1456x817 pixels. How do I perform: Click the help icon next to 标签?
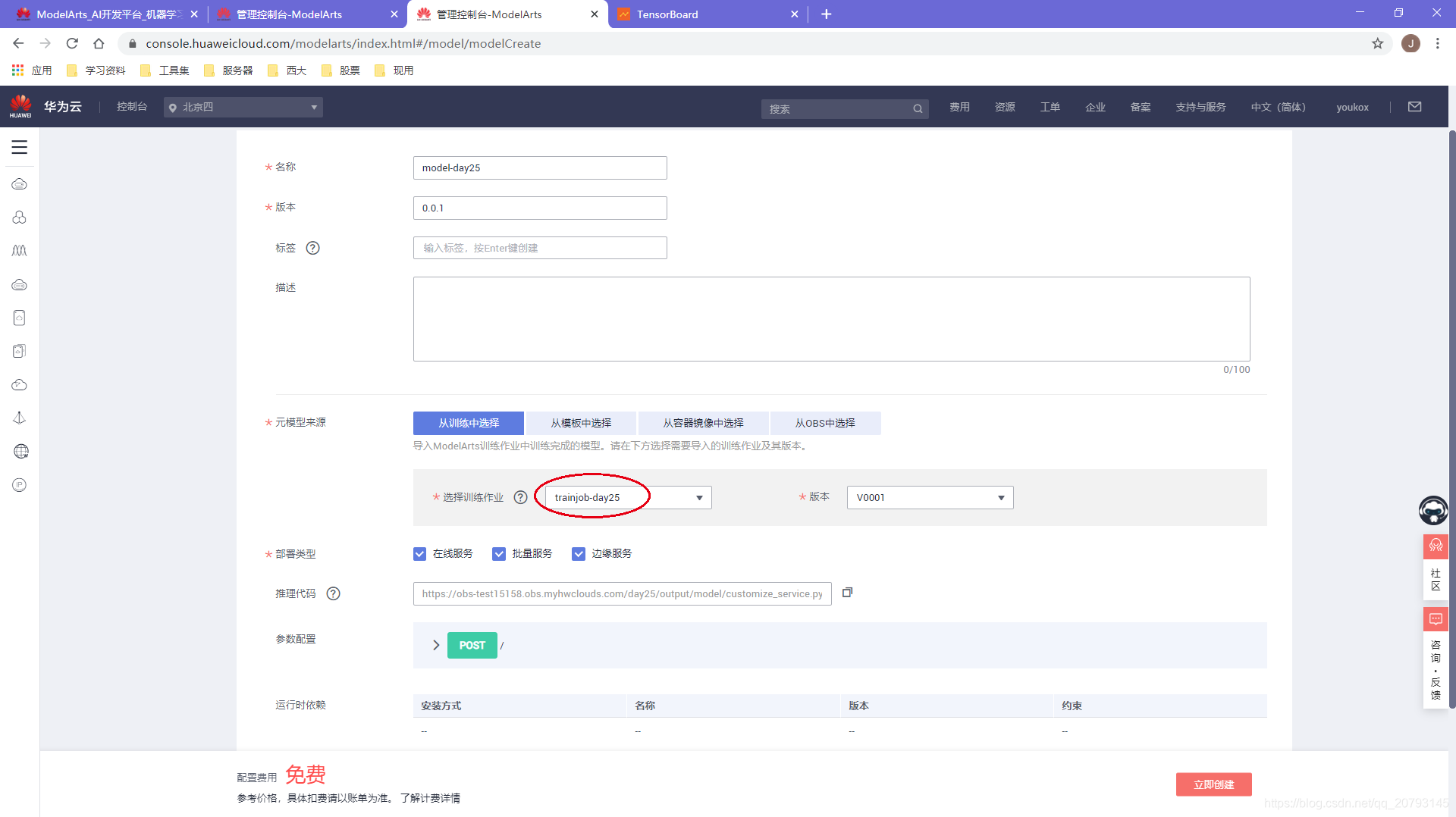point(312,248)
